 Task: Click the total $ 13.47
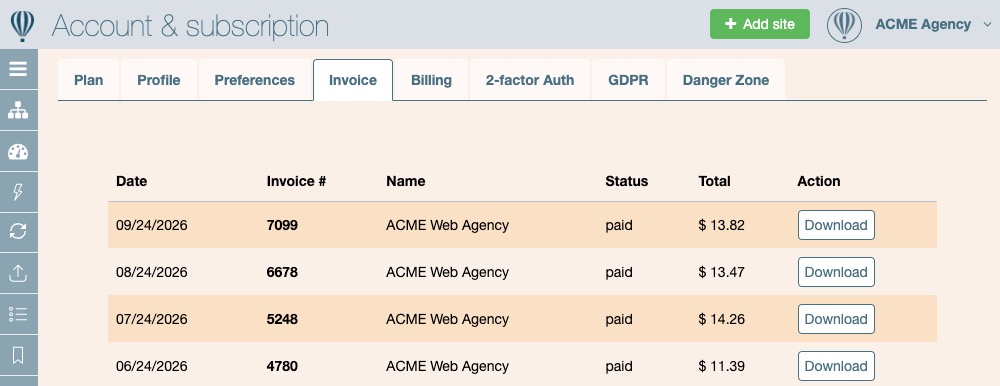(721, 272)
